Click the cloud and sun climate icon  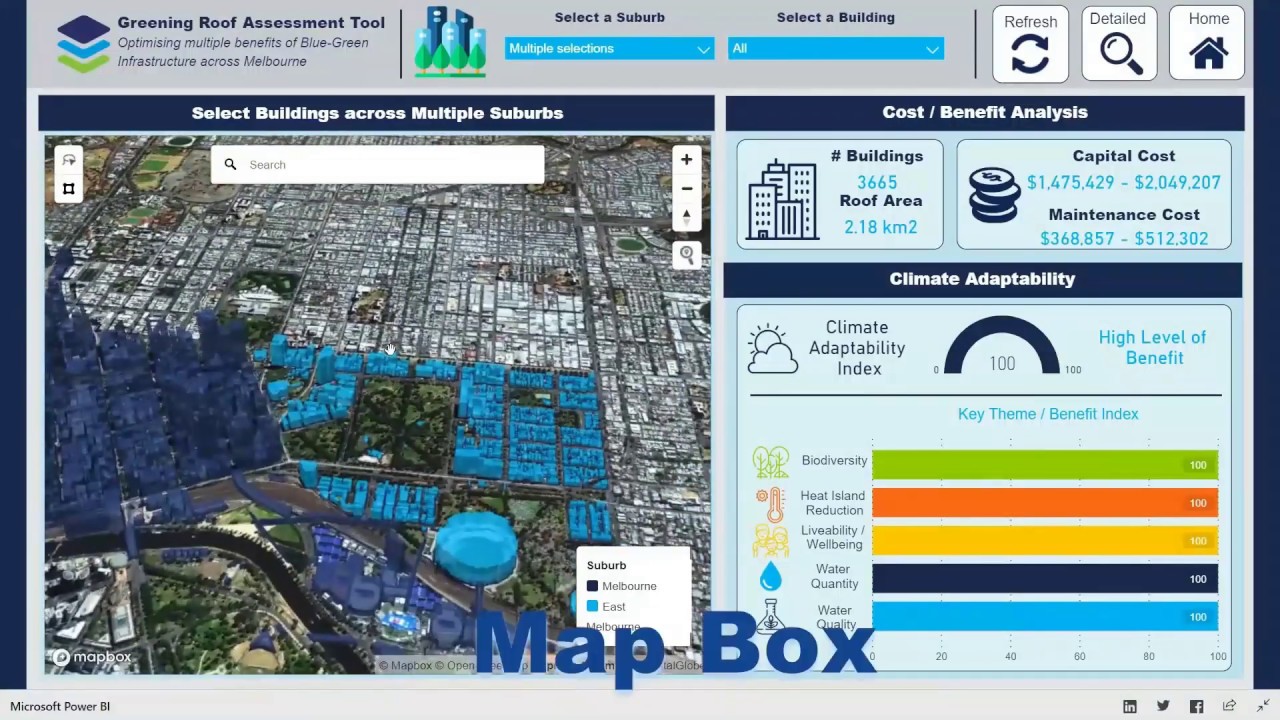point(773,348)
